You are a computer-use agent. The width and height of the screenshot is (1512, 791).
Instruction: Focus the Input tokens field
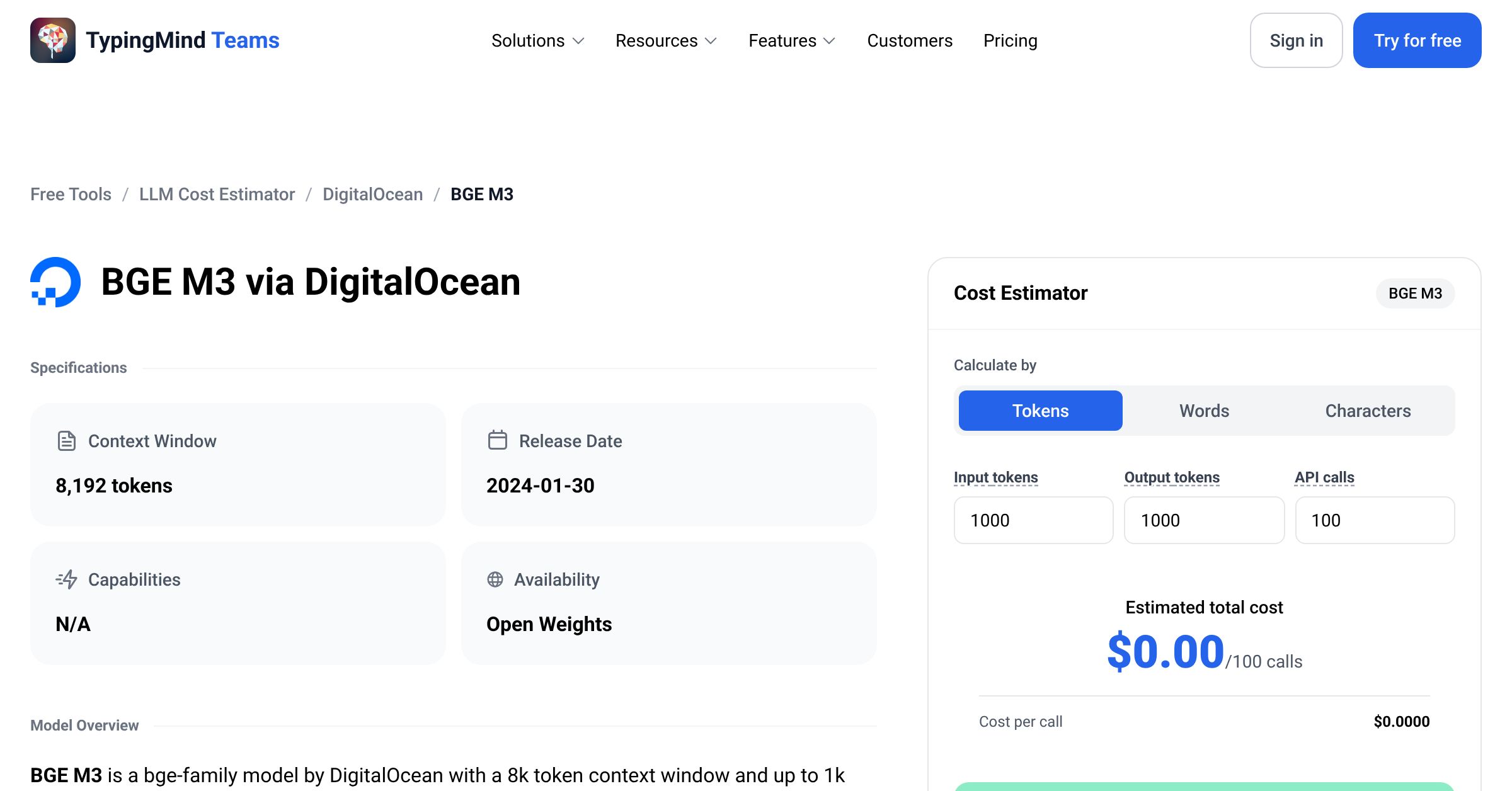1034,520
